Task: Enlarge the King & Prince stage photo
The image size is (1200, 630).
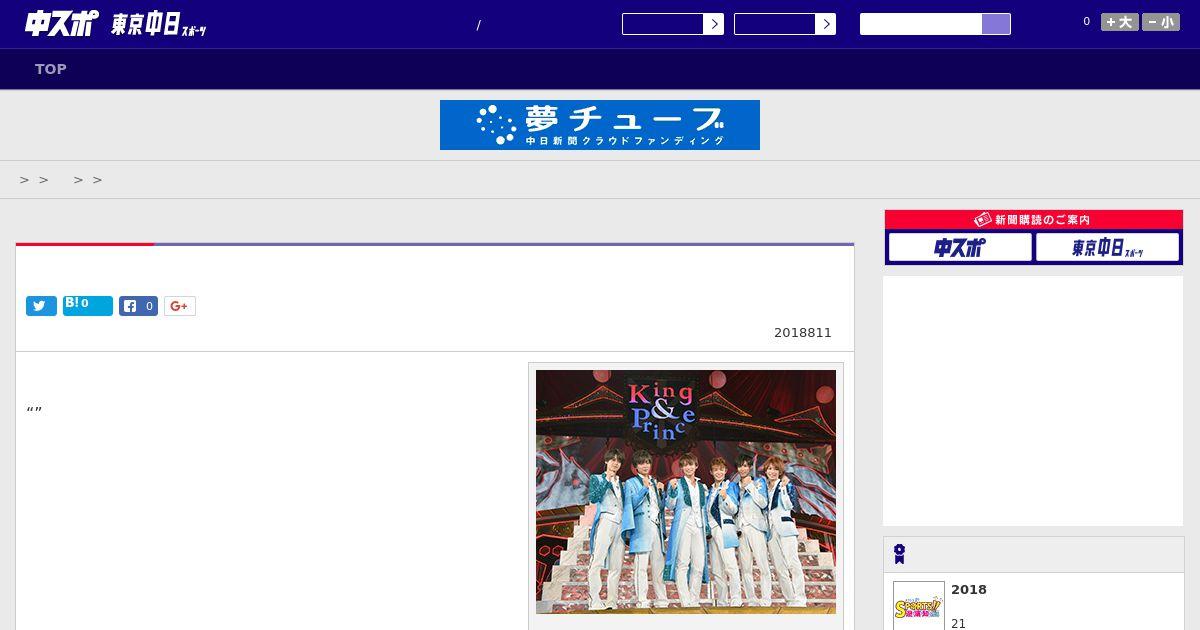Action: click(686, 492)
